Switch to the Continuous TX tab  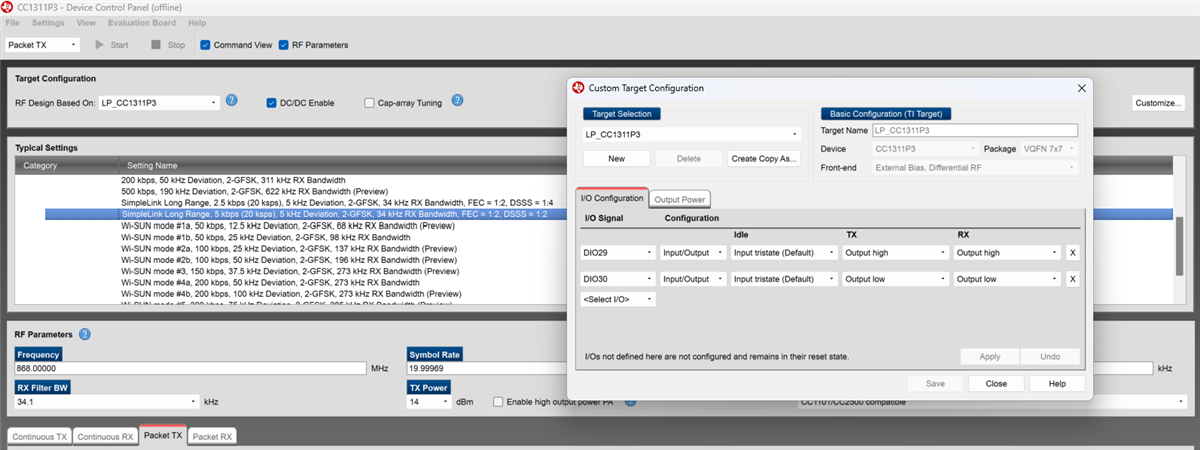point(39,437)
